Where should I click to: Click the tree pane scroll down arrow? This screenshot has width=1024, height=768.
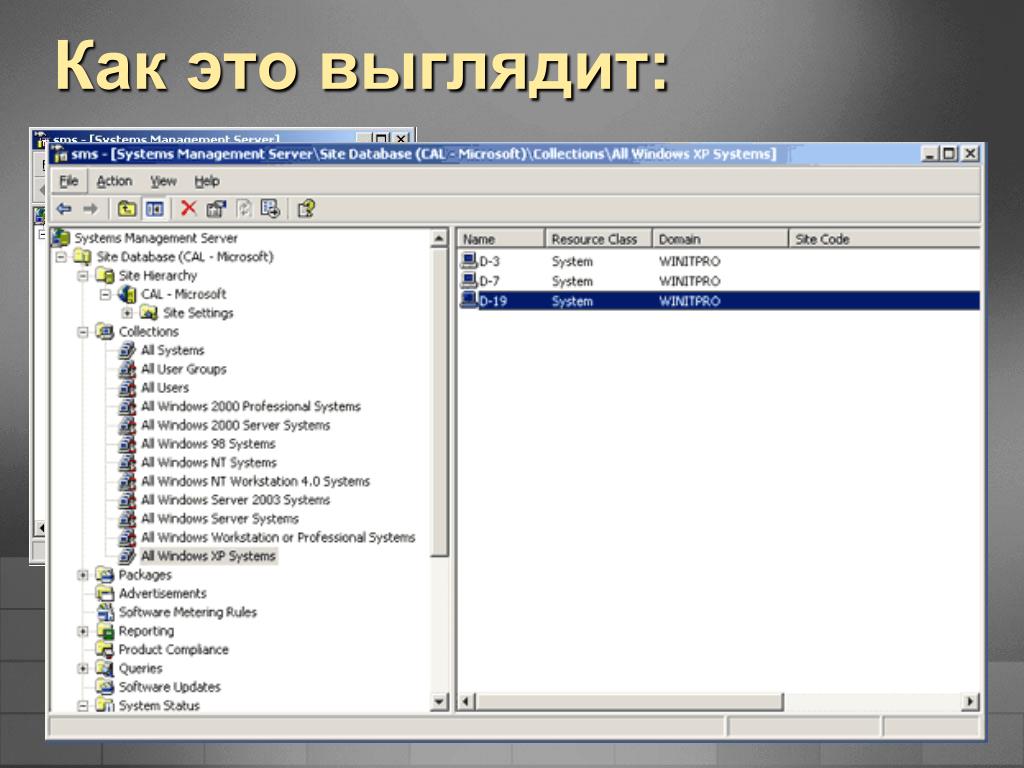tap(440, 702)
